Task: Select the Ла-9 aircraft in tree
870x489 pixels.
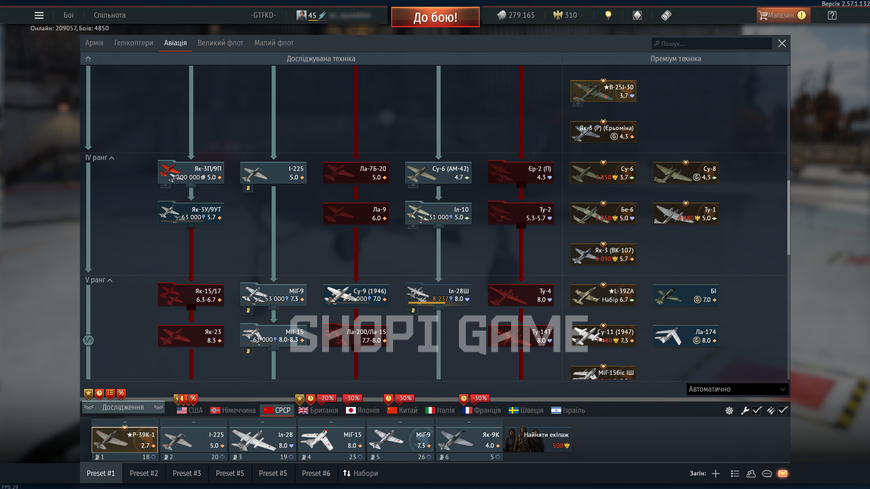Action: 356,214
